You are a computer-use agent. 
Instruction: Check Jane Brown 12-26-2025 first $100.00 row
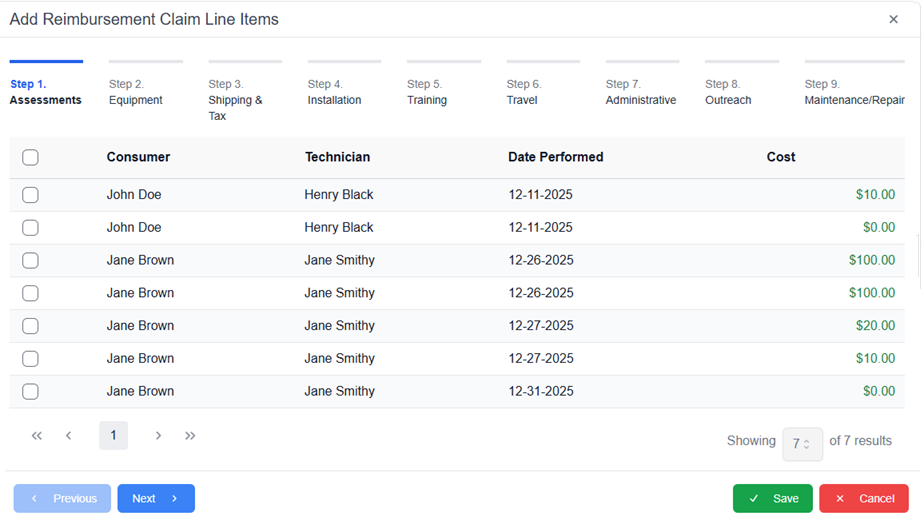coord(30,260)
